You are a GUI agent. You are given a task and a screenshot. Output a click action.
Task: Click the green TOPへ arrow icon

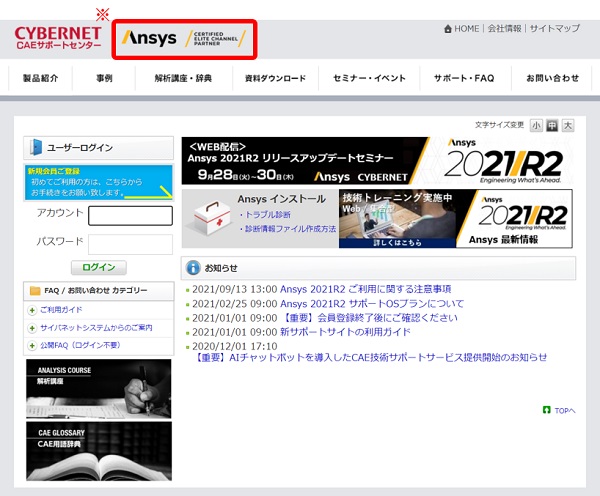coord(546,410)
